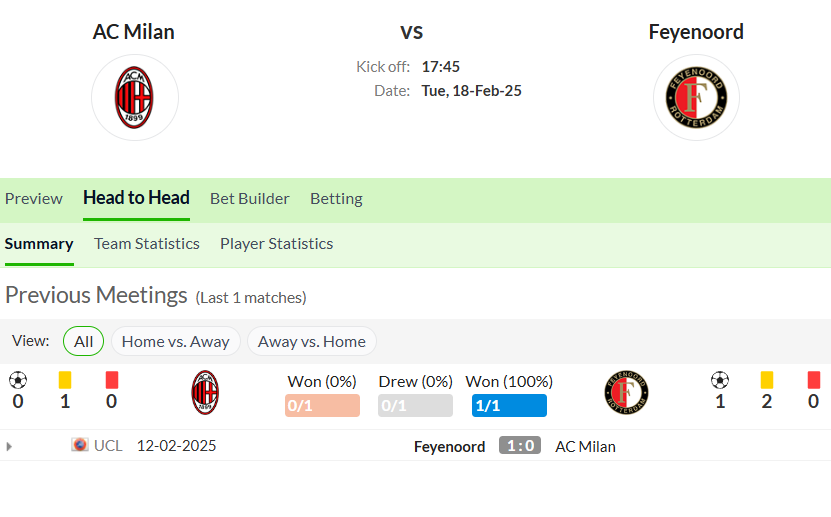Select Away vs. Home view filter
831x517 pixels.
312,341
